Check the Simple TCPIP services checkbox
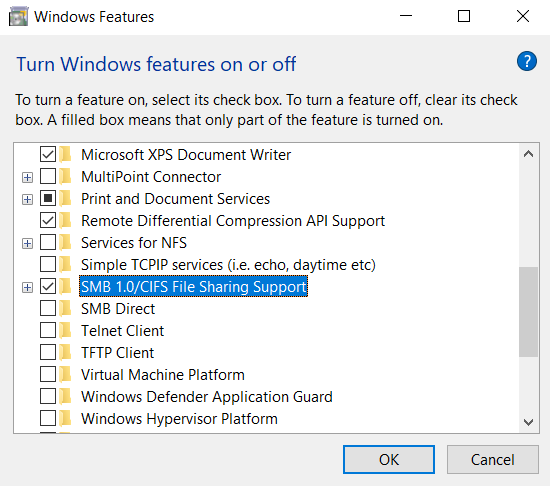This screenshot has height=486, width=550. click(48, 265)
